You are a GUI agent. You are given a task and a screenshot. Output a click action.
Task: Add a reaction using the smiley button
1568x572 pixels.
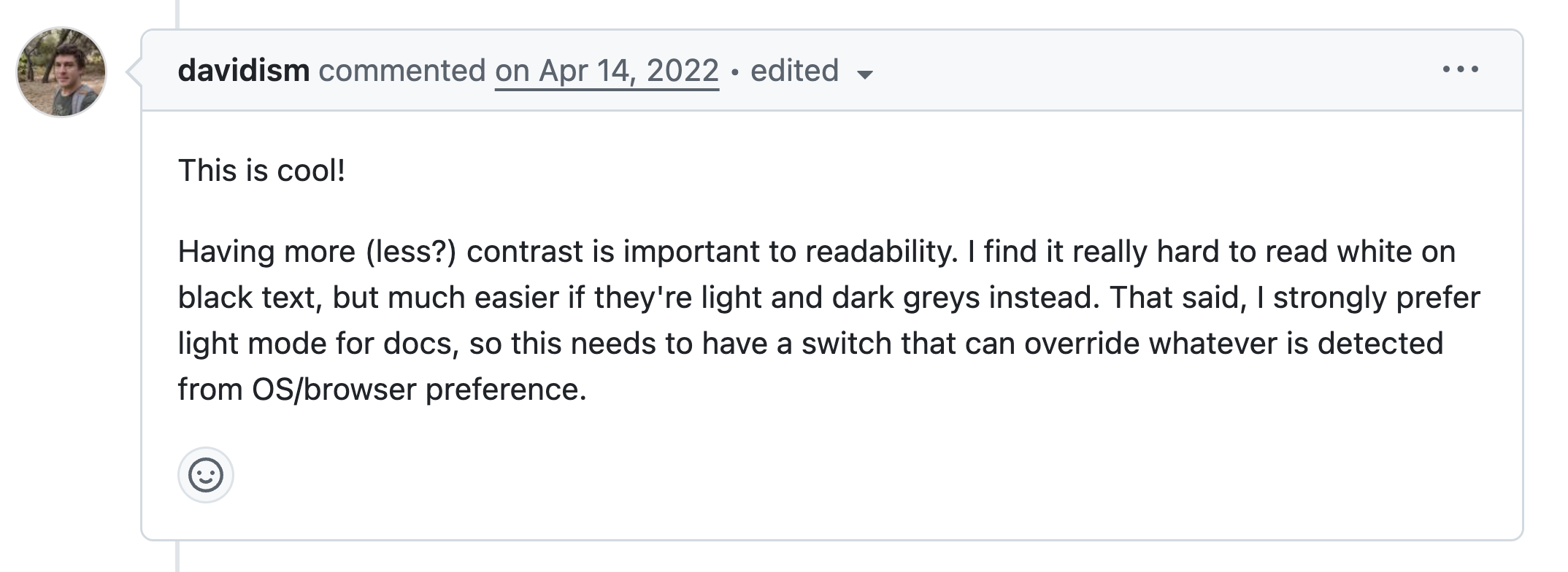pos(206,475)
